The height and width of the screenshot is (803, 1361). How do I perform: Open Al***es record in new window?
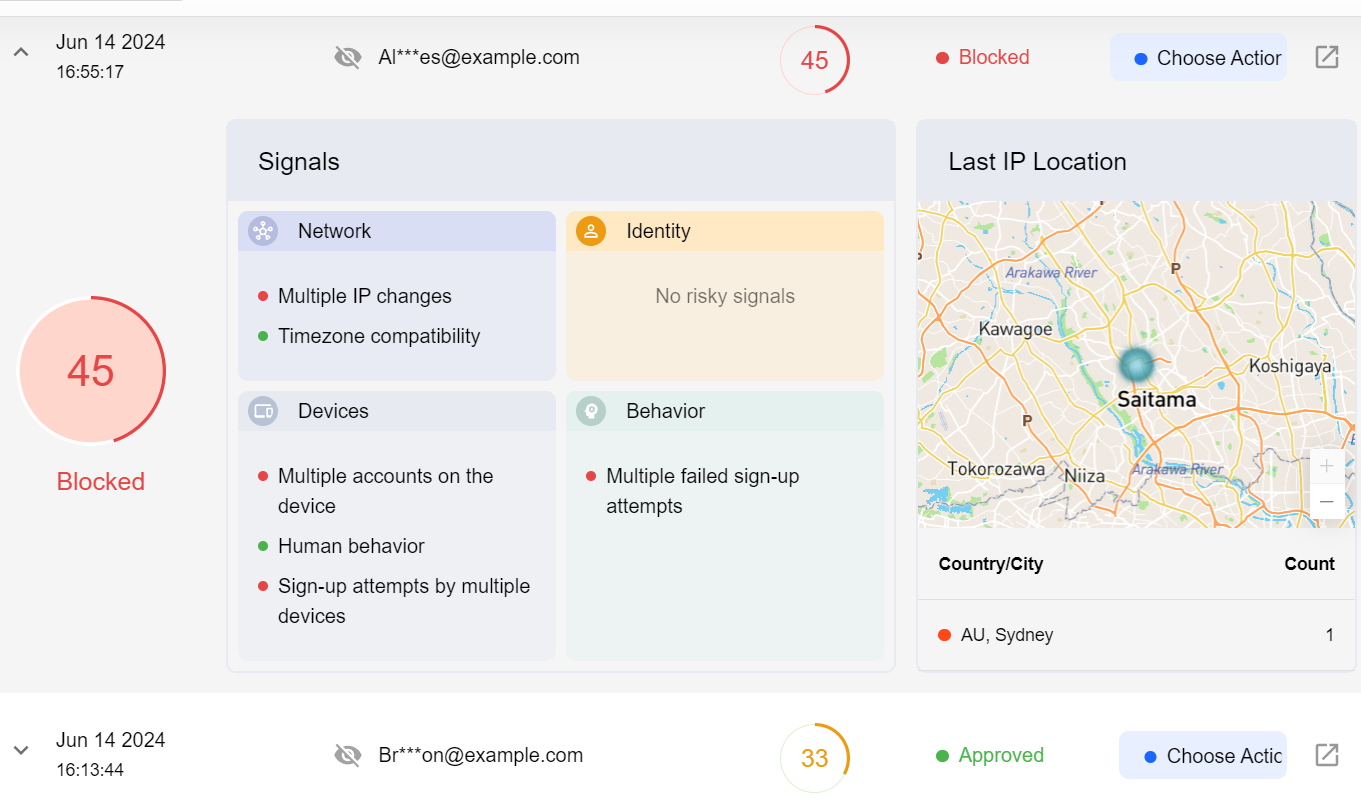(x=1326, y=57)
